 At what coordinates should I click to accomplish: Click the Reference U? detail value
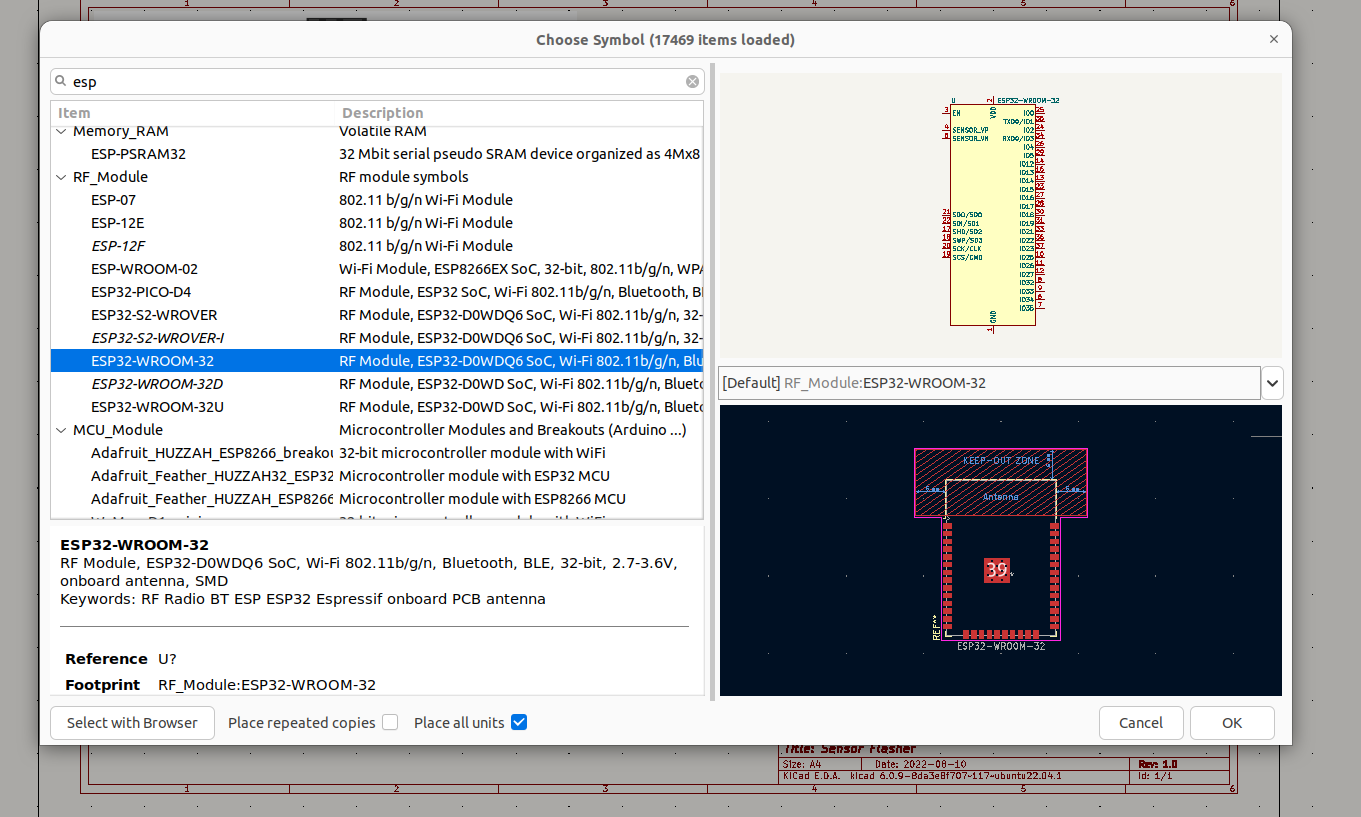[167, 659]
